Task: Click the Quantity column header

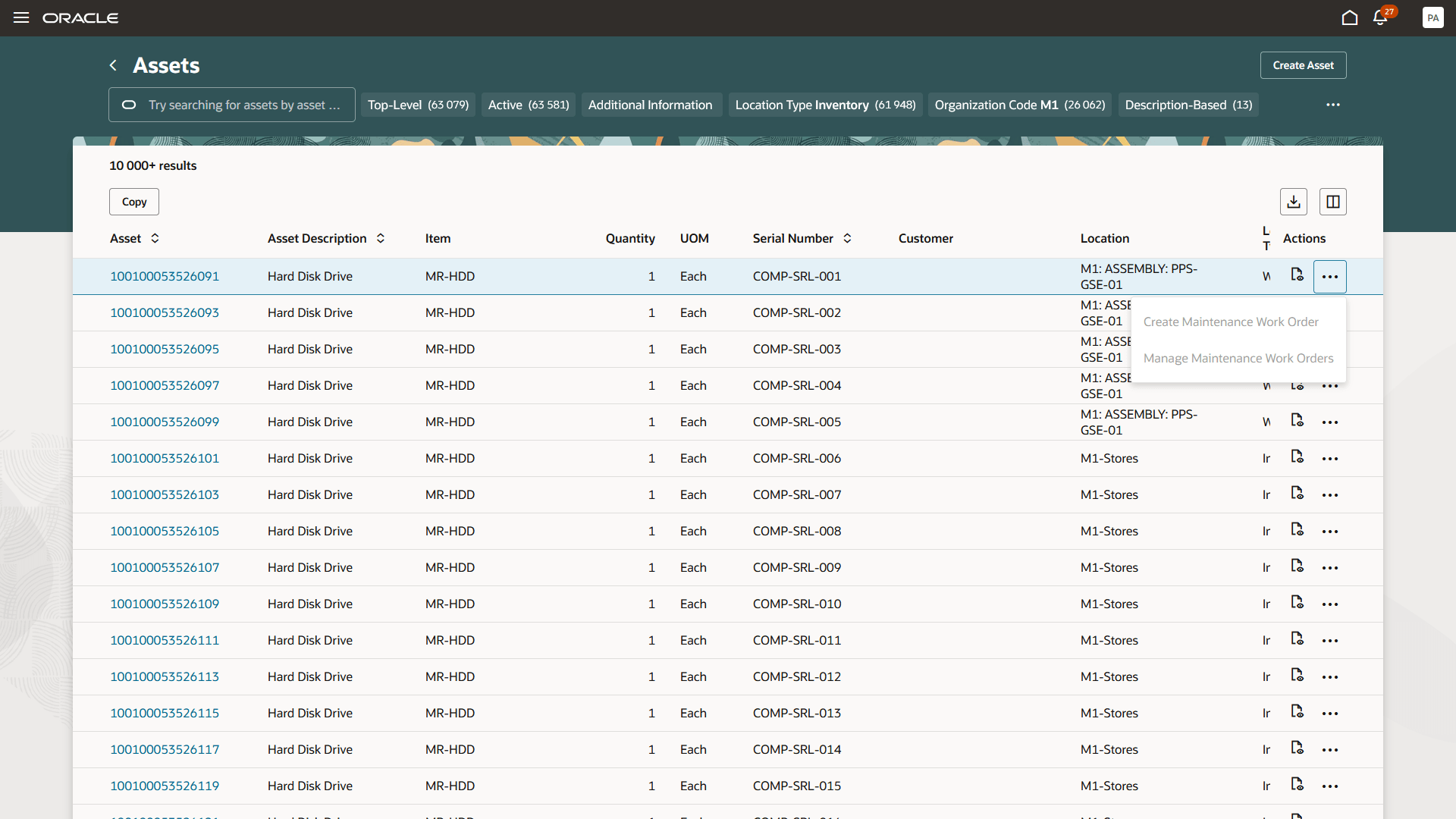Action: [x=630, y=238]
